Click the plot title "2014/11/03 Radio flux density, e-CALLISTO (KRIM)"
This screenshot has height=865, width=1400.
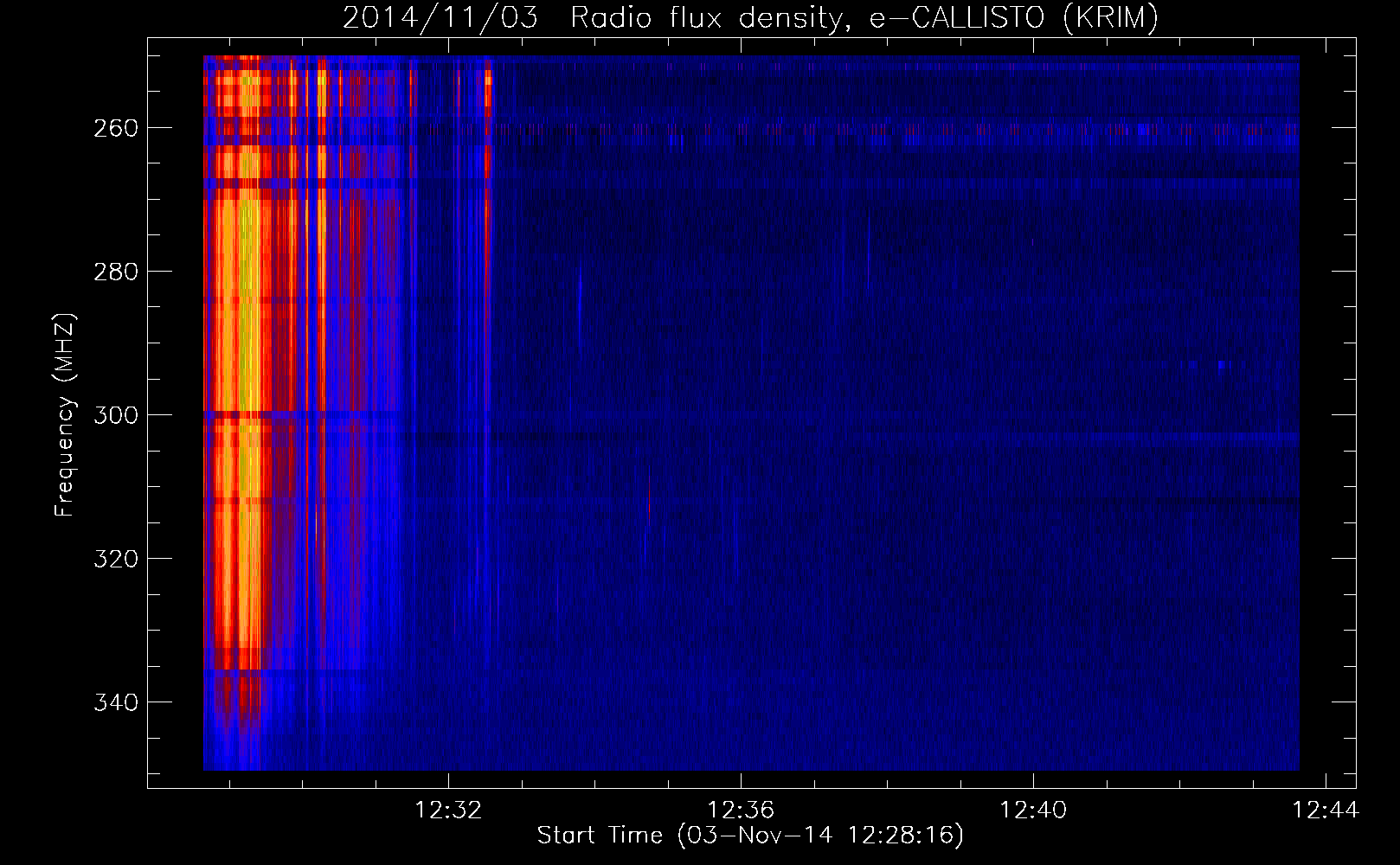[x=750, y=18]
